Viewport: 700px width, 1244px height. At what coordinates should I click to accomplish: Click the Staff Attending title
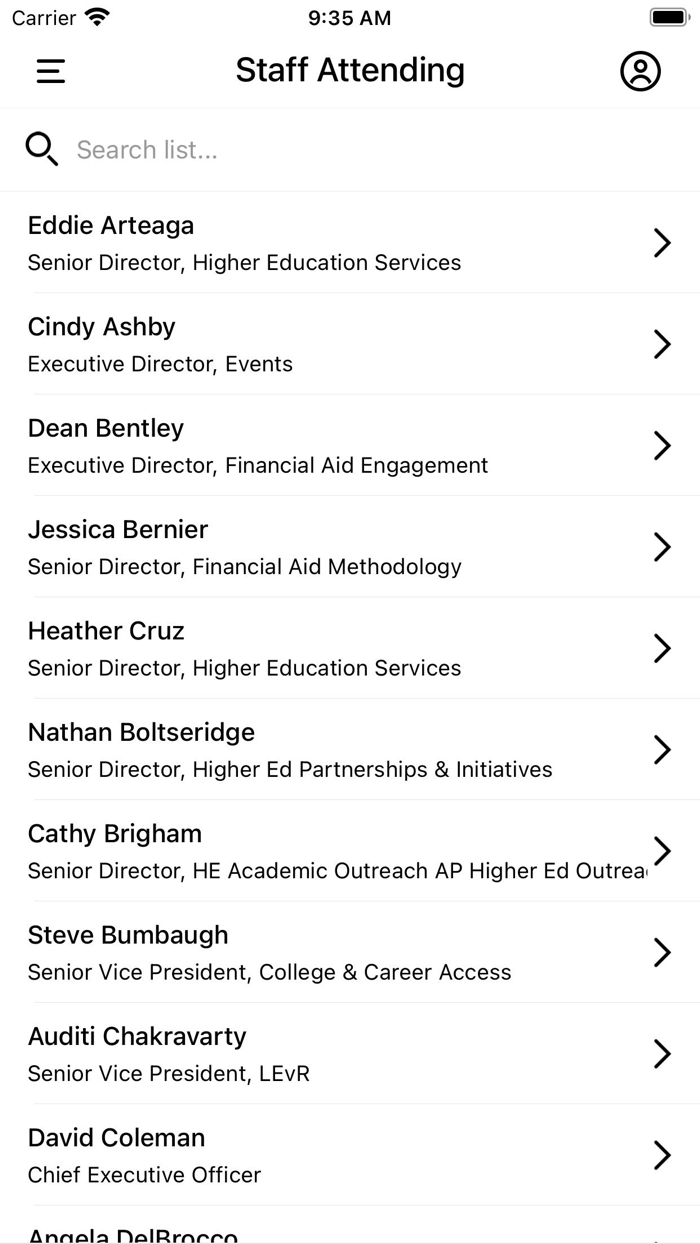[x=349, y=70]
